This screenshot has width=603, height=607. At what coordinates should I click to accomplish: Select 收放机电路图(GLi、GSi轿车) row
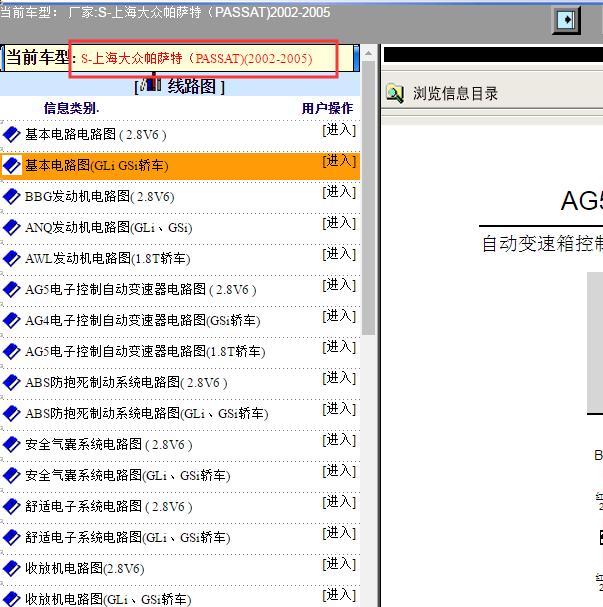click(x=180, y=597)
